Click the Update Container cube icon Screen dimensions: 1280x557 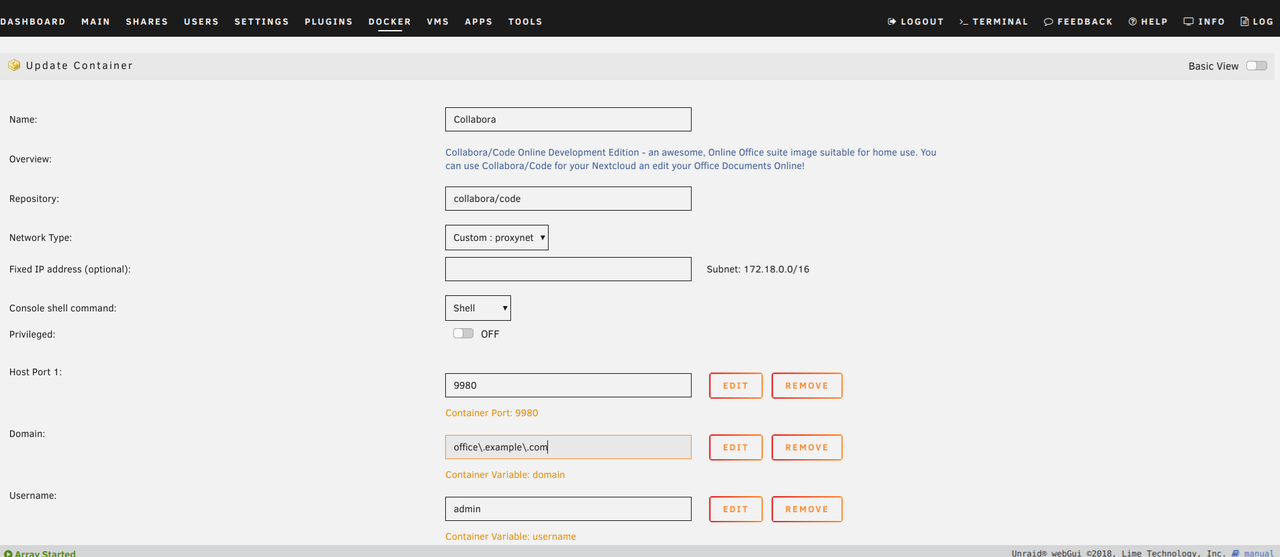coord(14,65)
